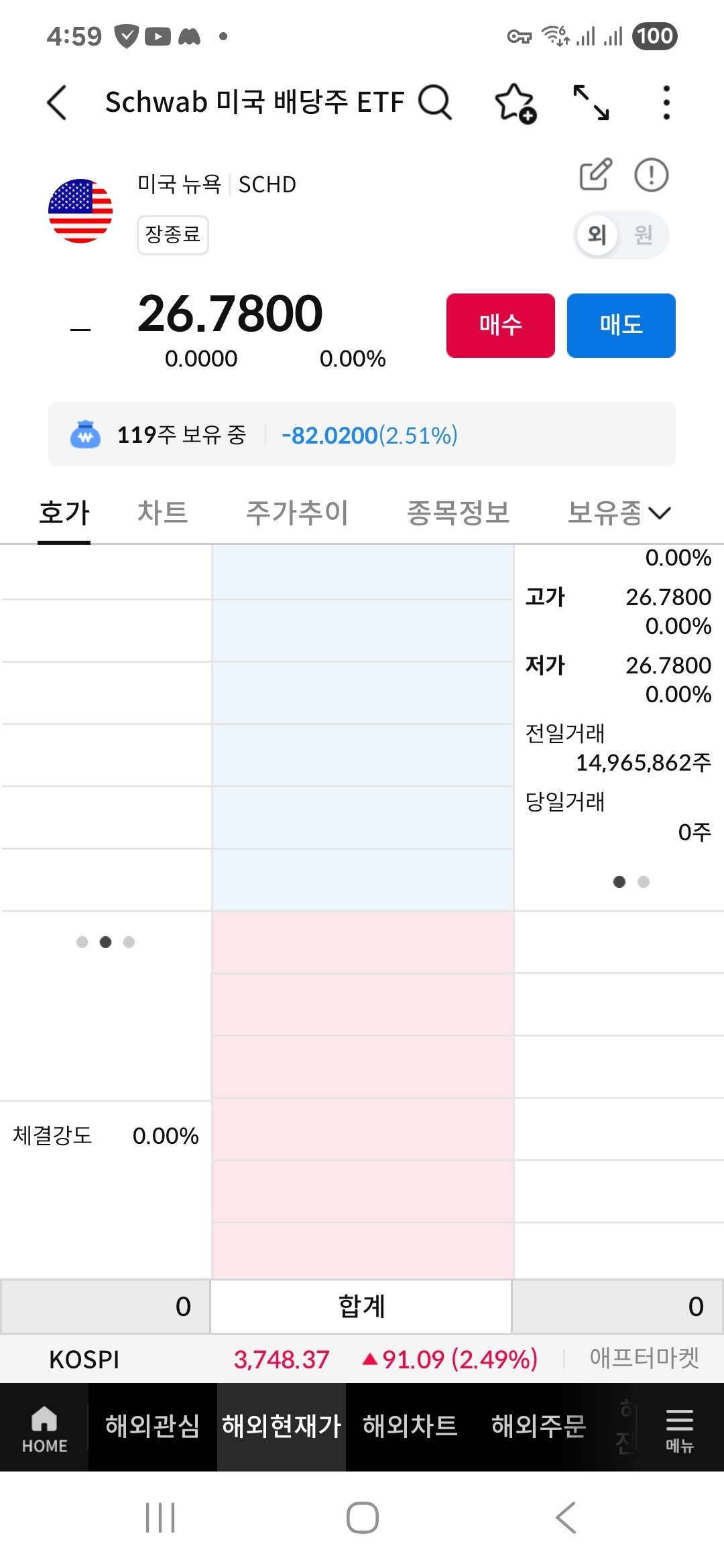Screen dimensions: 724x1568
Task: Open the three-dot overflow menu
Action: point(666,103)
